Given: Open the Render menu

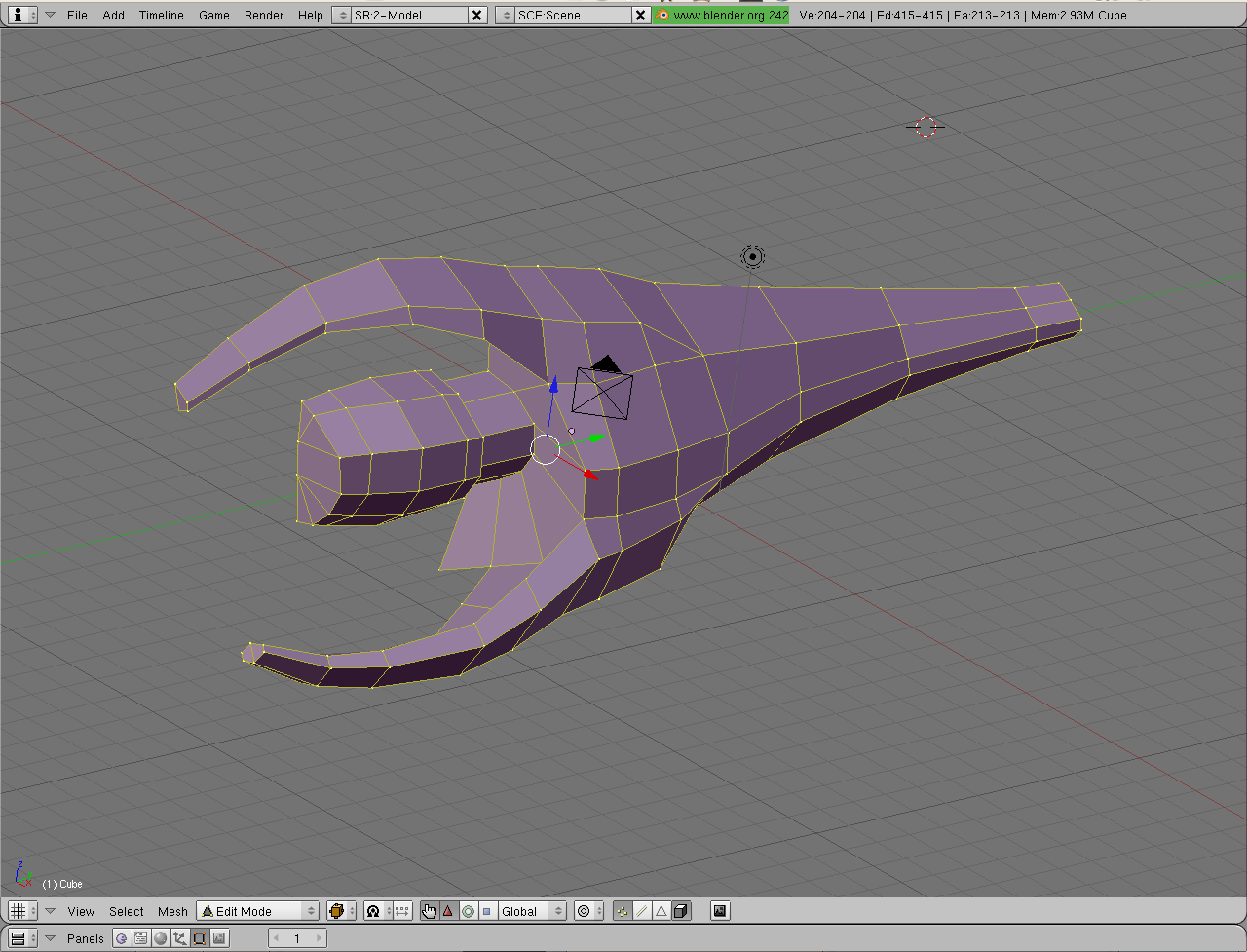Looking at the screenshot, I should [264, 15].
